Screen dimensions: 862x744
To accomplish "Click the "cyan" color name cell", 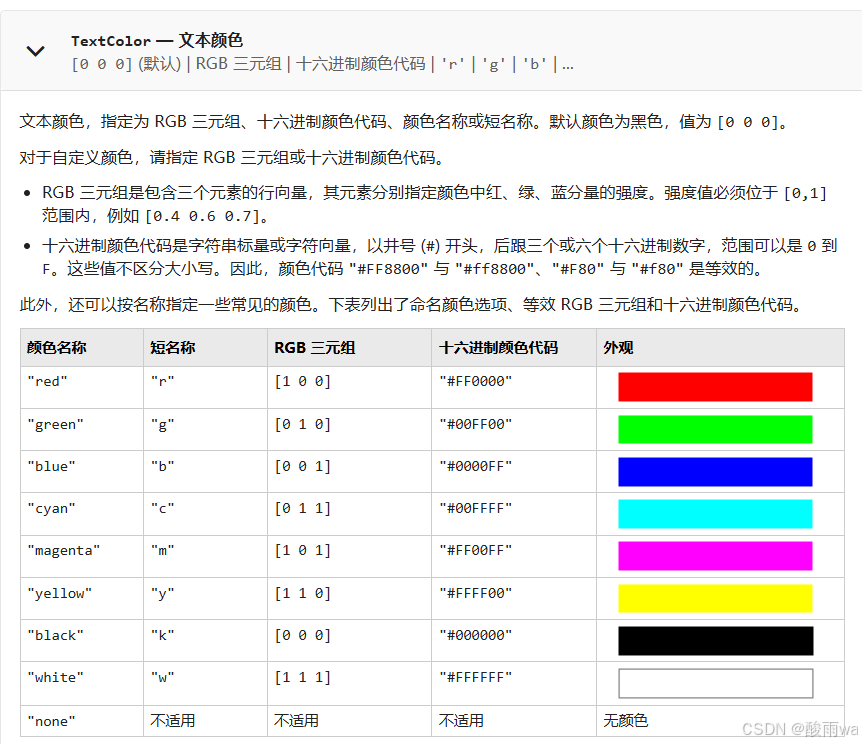I will point(82,514).
